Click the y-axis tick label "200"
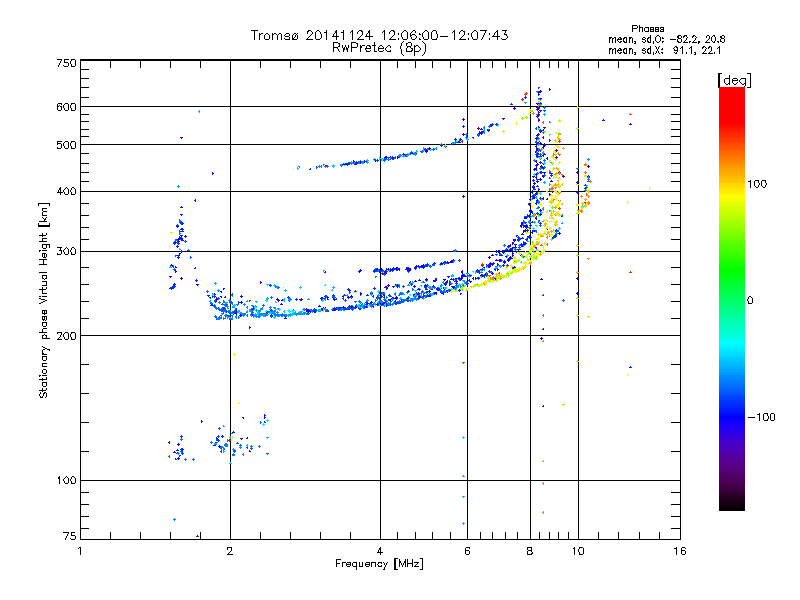The width and height of the screenshot is (800, 600). tap(66, 336)
